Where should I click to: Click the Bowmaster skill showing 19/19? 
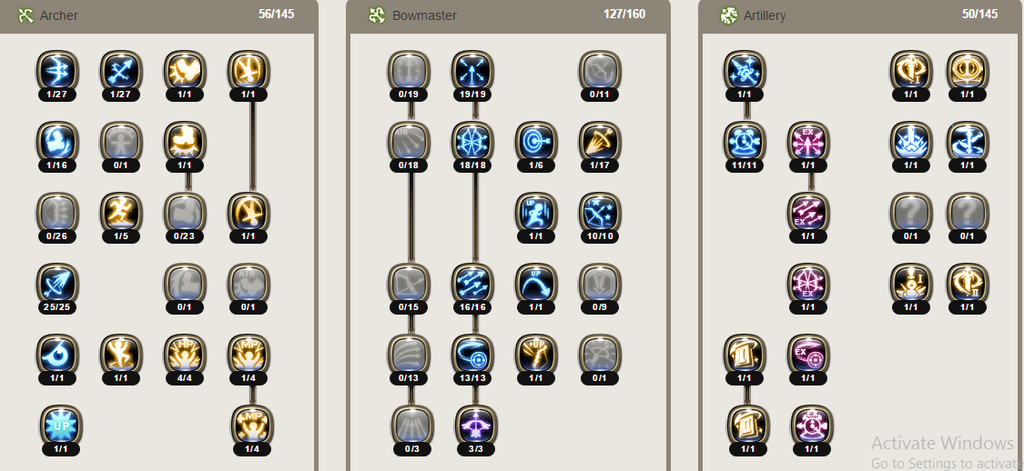click(x=472, y=71)
